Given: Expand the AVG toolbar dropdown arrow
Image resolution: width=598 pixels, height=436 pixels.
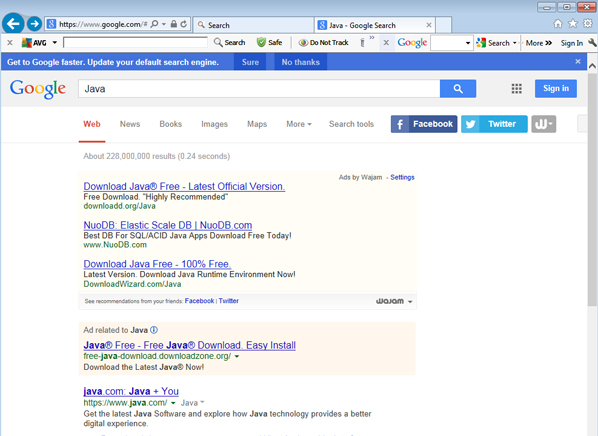Looking at the screenshot, I should (55, 42).
